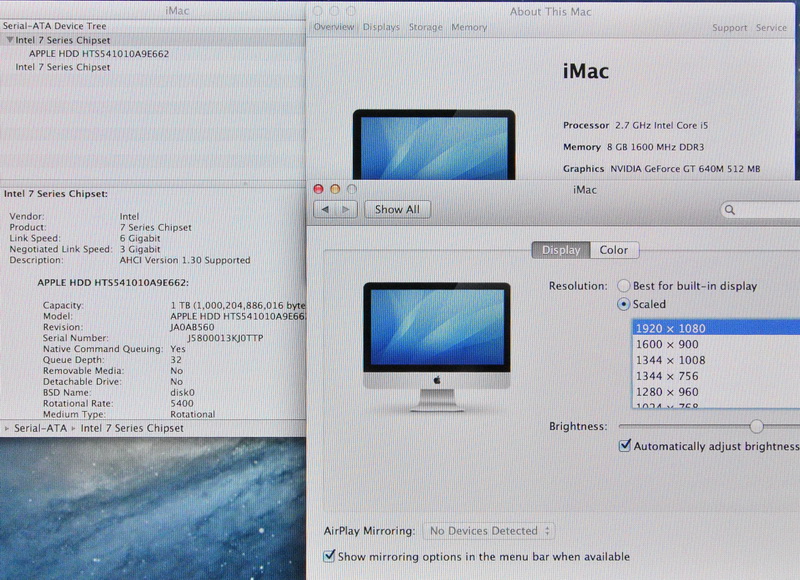Click the iMac picture in Display preferences
The image size is (800, 580).
[437, 346]
